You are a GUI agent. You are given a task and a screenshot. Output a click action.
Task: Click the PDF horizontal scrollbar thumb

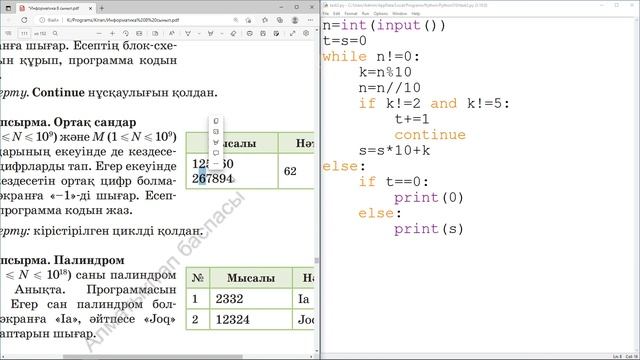click(153, 357)
